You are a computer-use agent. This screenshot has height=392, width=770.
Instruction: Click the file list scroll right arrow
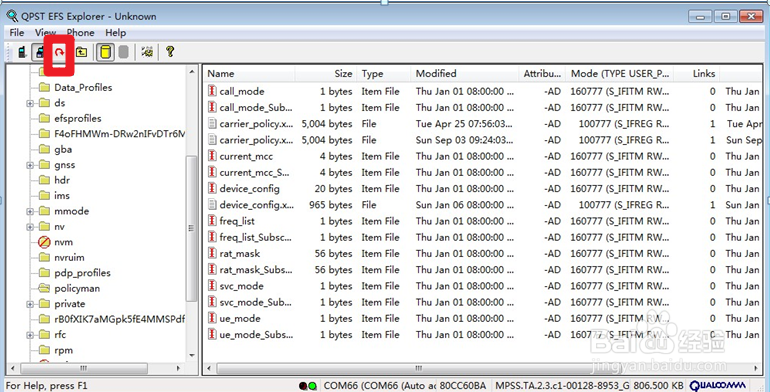(x=755, y=368)
